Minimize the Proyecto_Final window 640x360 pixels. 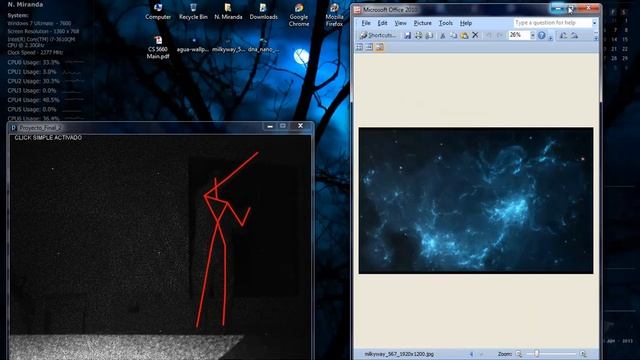pyautogui.click(x=270, y=126)
